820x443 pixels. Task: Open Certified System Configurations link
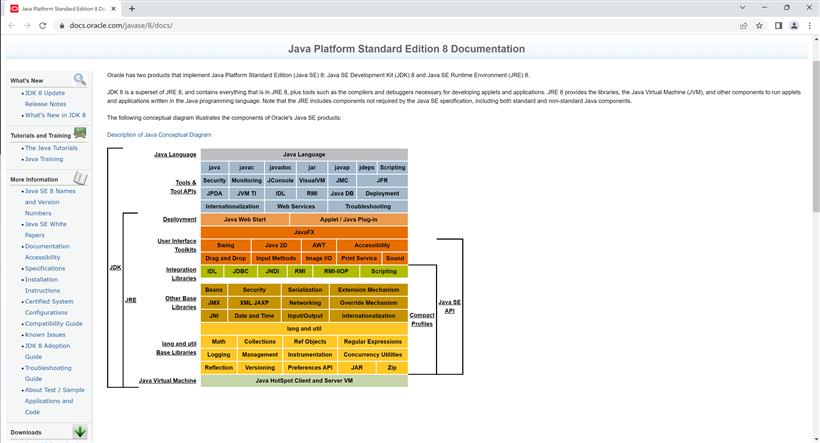[49, 307]
